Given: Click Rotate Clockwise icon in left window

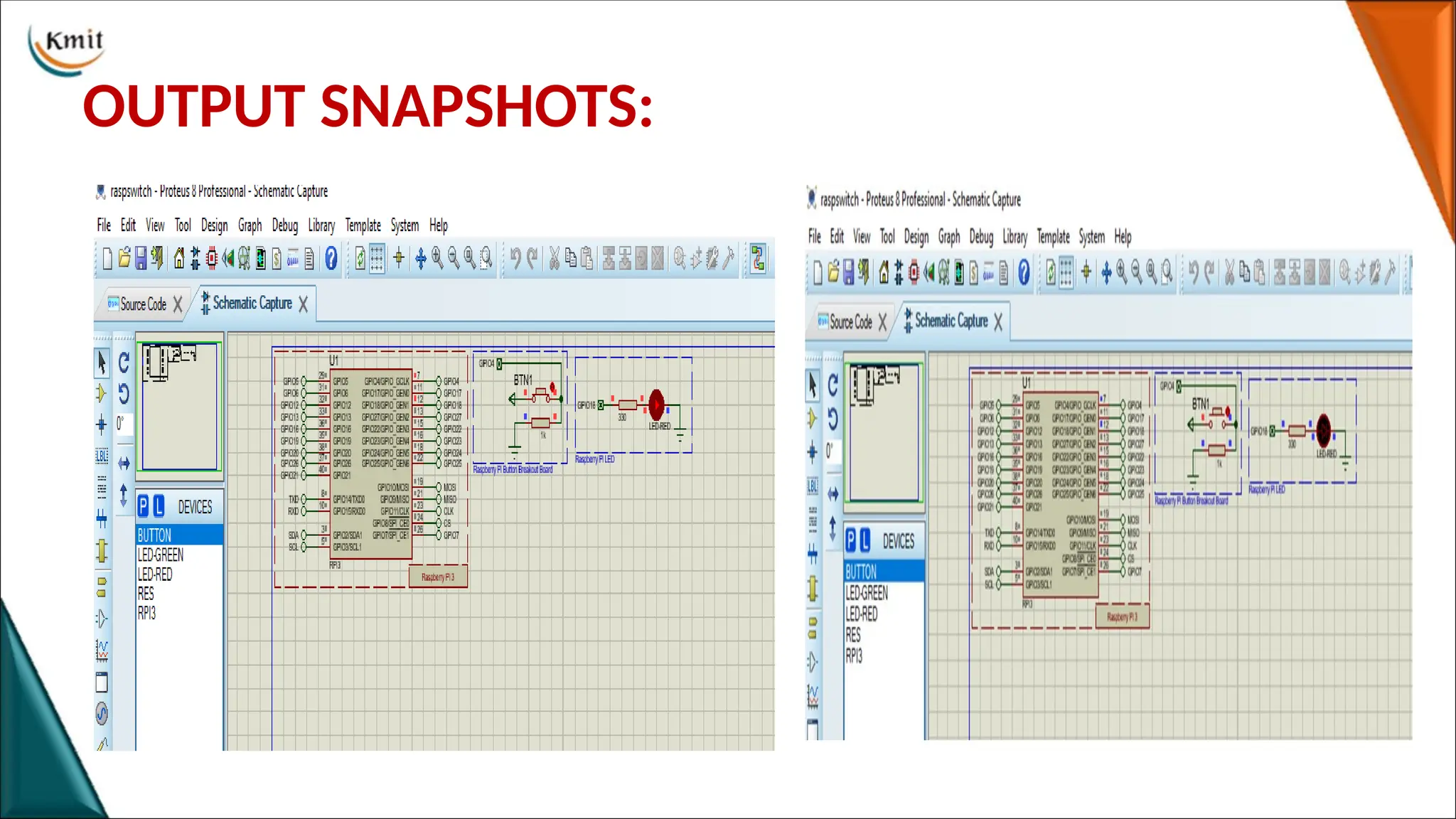Looking at the screenshot, I should (124, 363).
